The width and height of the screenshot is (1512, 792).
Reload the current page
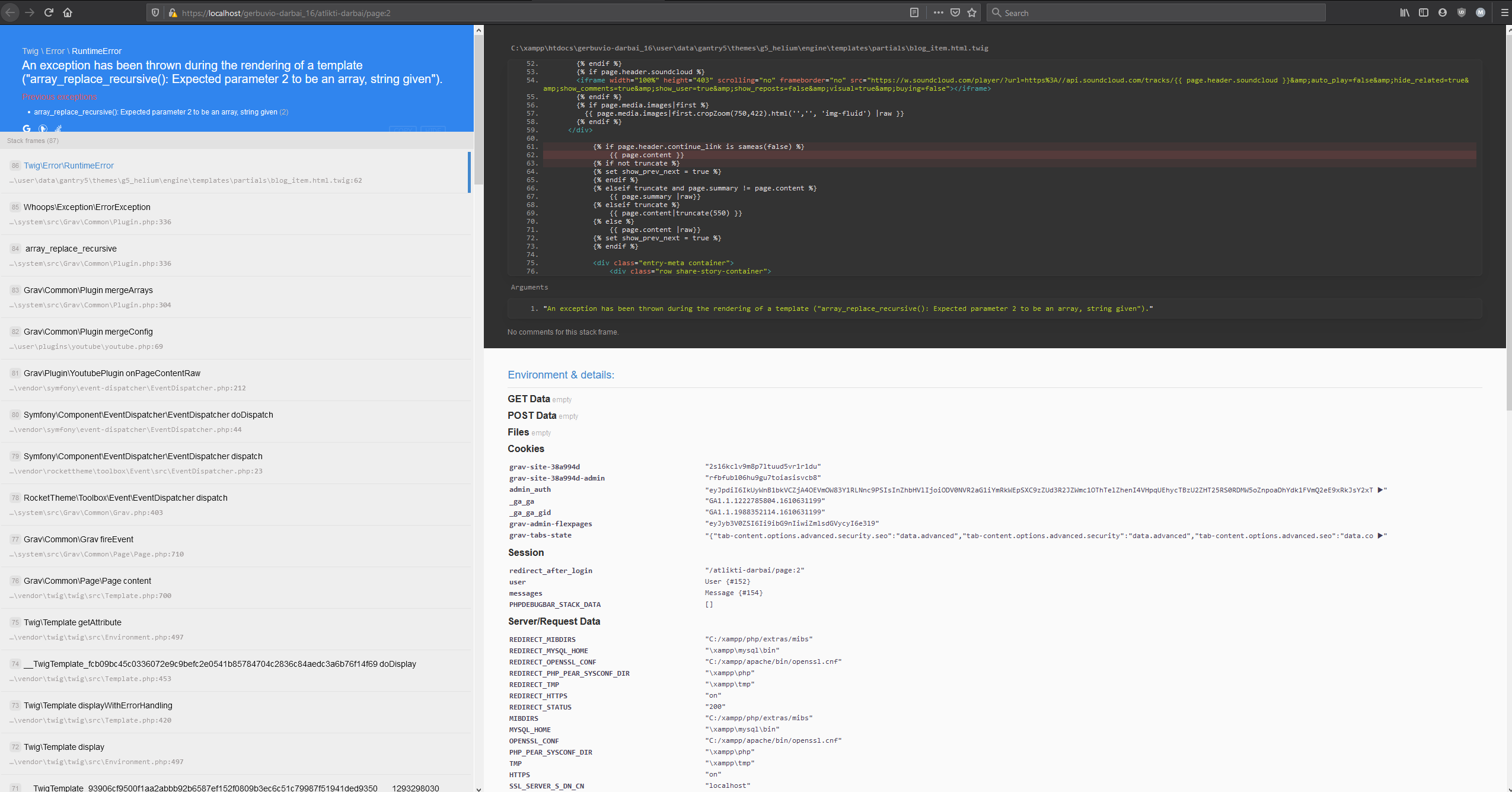[x=49, y=12]
